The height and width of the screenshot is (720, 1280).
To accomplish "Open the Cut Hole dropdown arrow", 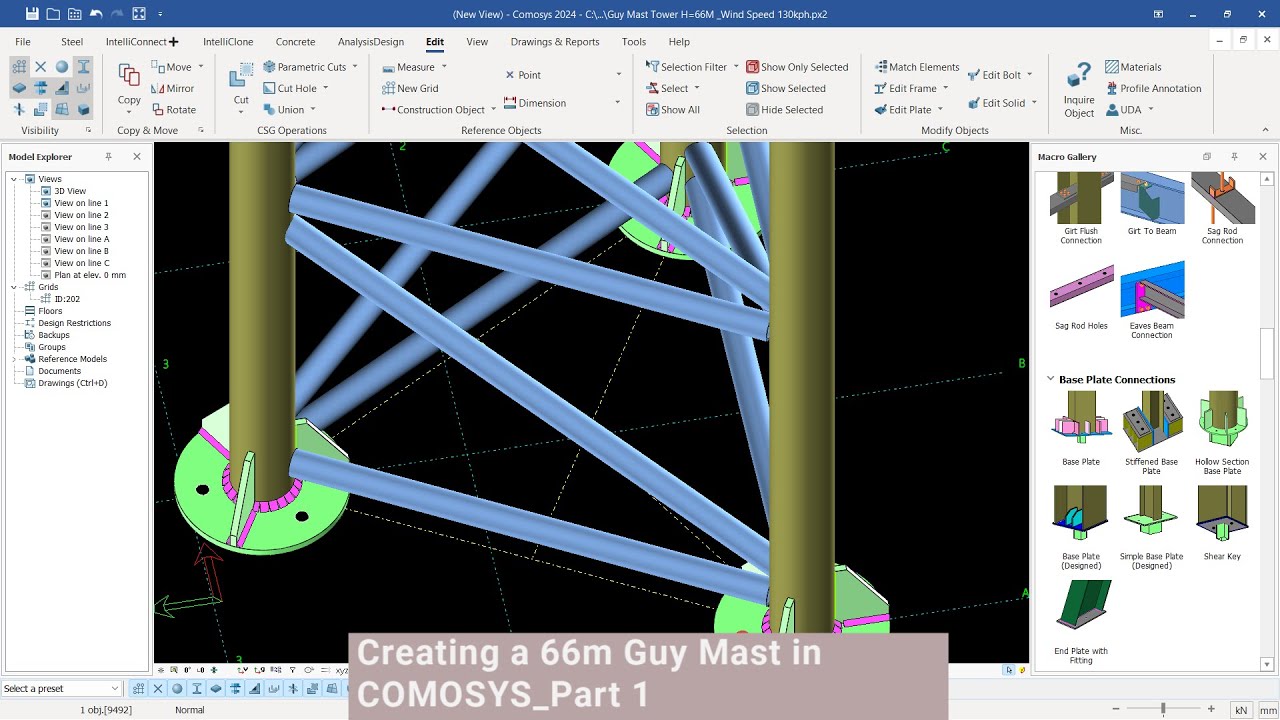I will click(x=326, y=88).
